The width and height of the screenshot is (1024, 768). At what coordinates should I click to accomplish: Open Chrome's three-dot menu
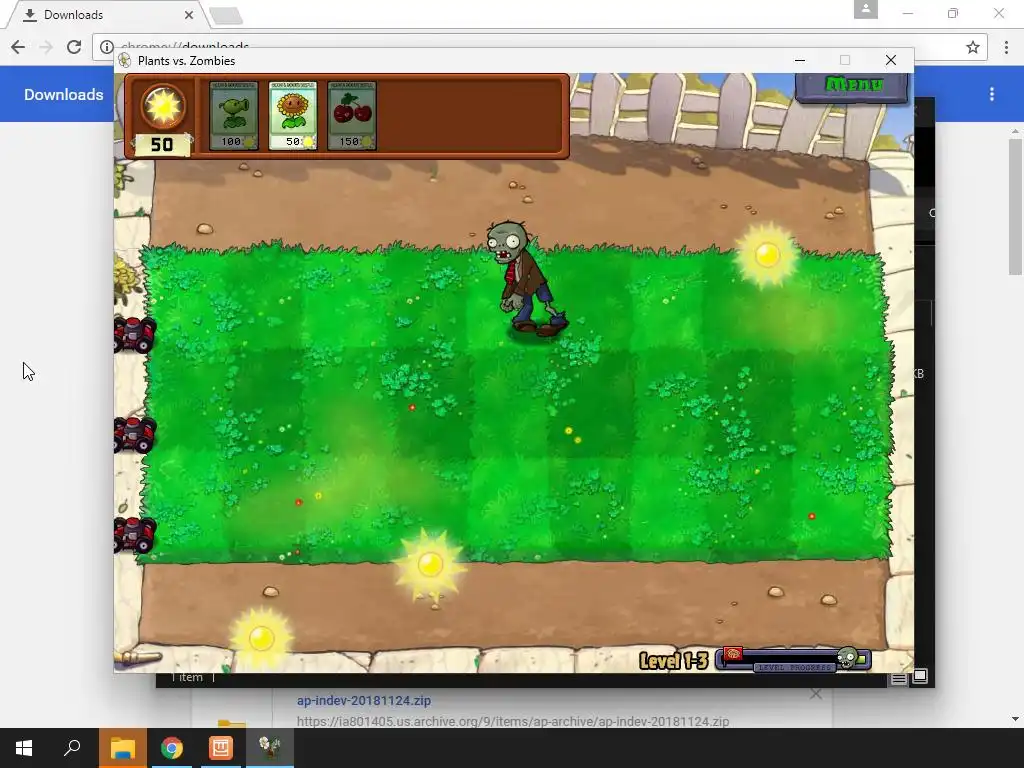point(1006,47)
